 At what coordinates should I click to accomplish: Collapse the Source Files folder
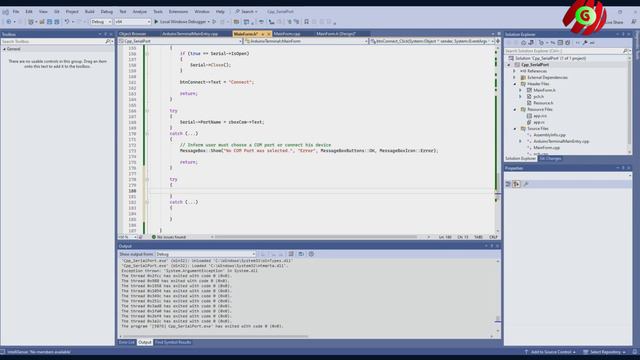(515, 129)
